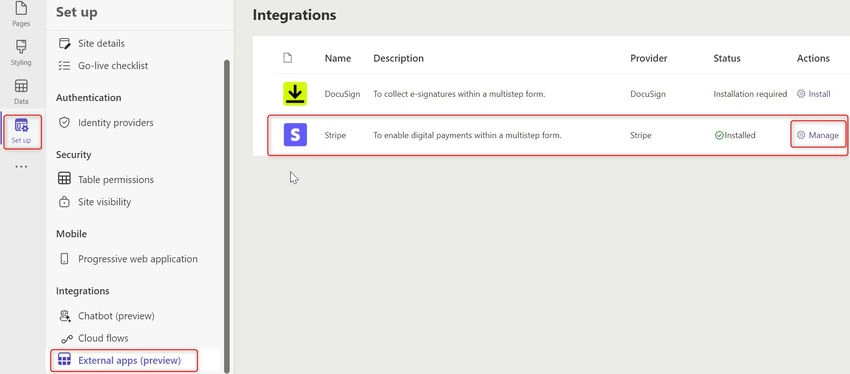Click the DocuSign e-signatures description text
The height and width of the screenshot is (374, 850).
[x=459, y=94]
